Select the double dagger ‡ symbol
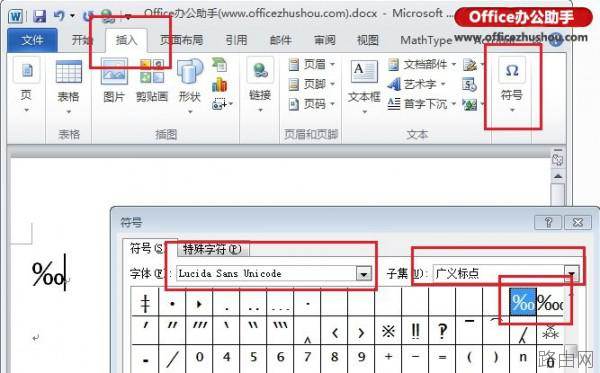This screenshot has height=373, width=600. click(x=145, y=303)
